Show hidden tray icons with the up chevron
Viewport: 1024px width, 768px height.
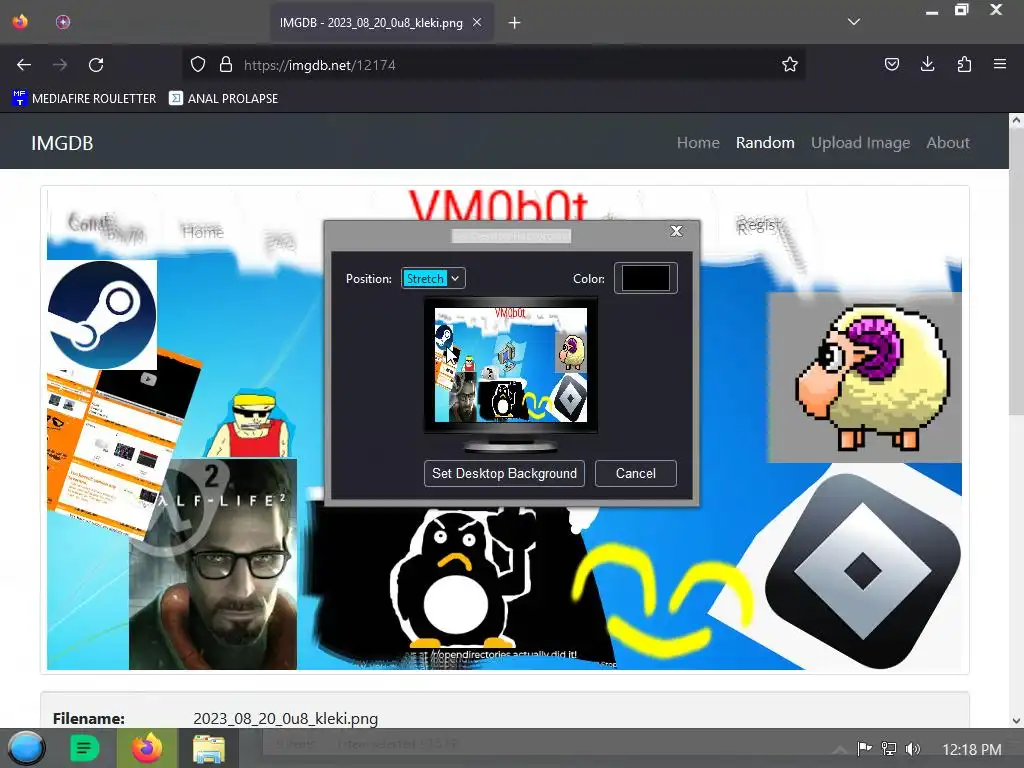coord(840,749)
